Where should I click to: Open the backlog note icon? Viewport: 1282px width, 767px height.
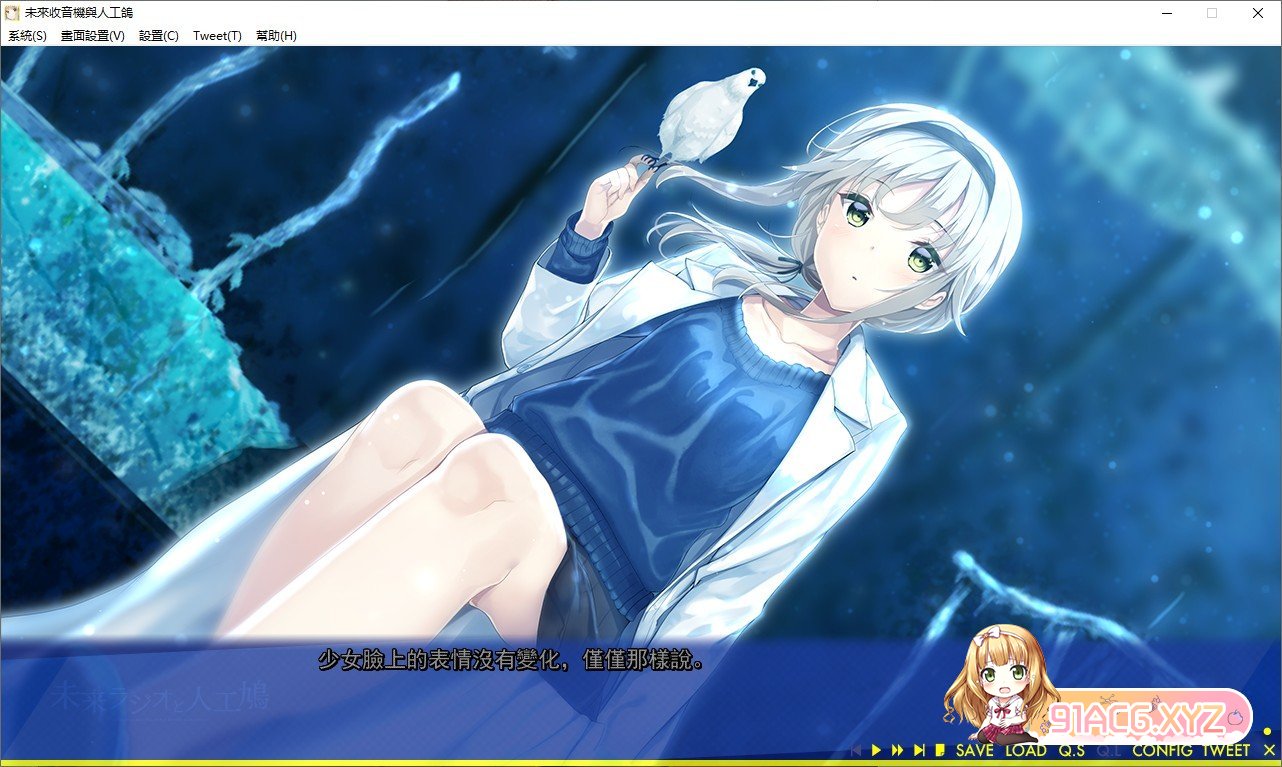(x=940, y=750)
